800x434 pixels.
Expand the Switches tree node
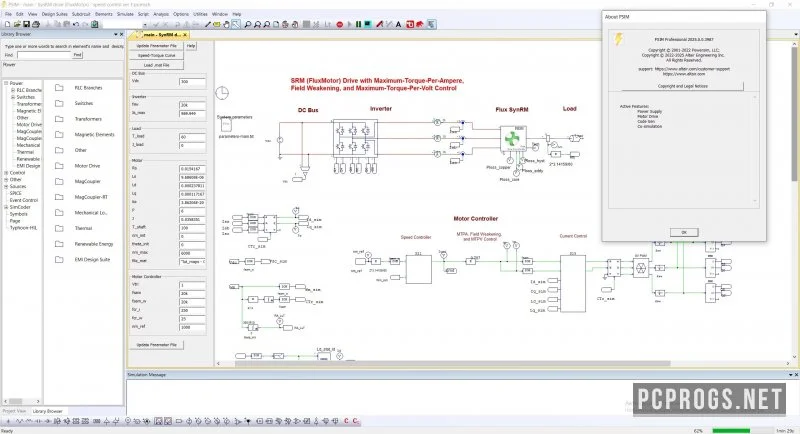[x=13, y=97]
